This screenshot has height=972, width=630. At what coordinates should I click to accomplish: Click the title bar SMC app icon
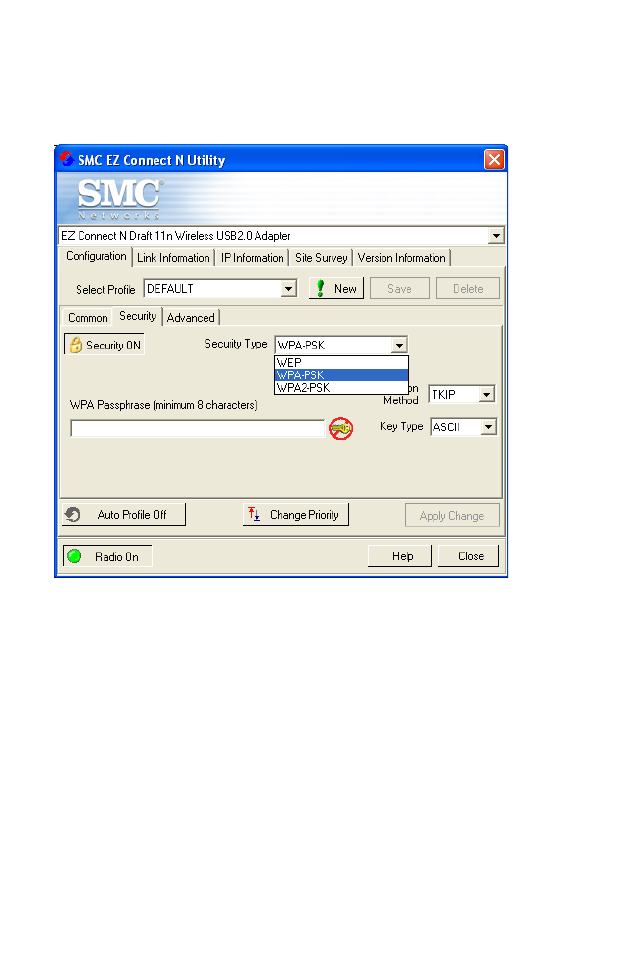point(66,159)
